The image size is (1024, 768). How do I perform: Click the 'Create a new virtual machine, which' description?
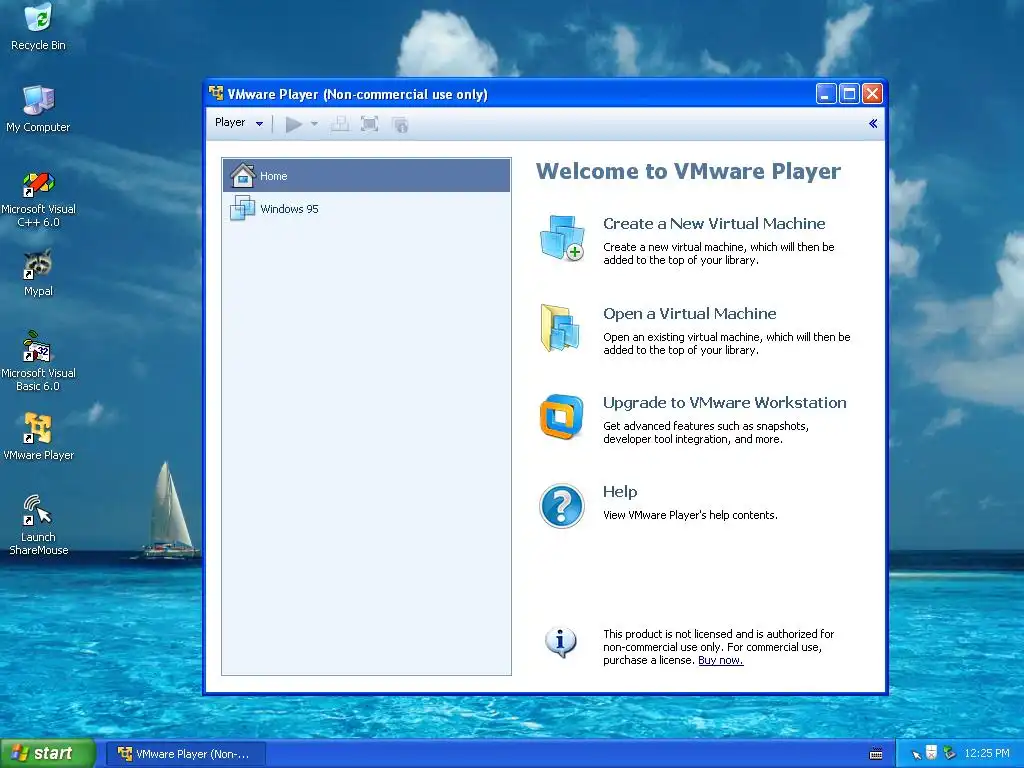[719, 253]
